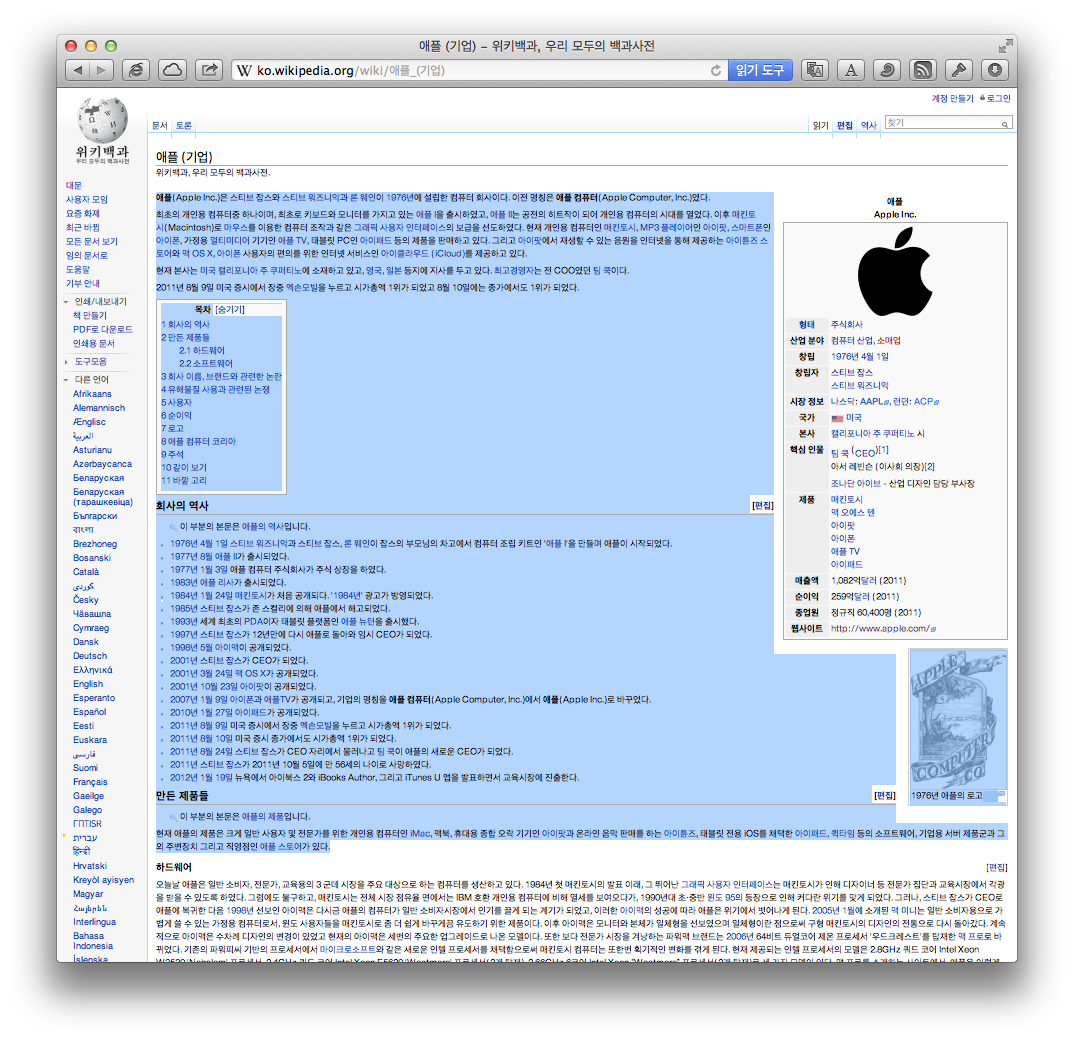Open the Deutsch language link
The image size is (1074, 1041).
tap(90, 656)
